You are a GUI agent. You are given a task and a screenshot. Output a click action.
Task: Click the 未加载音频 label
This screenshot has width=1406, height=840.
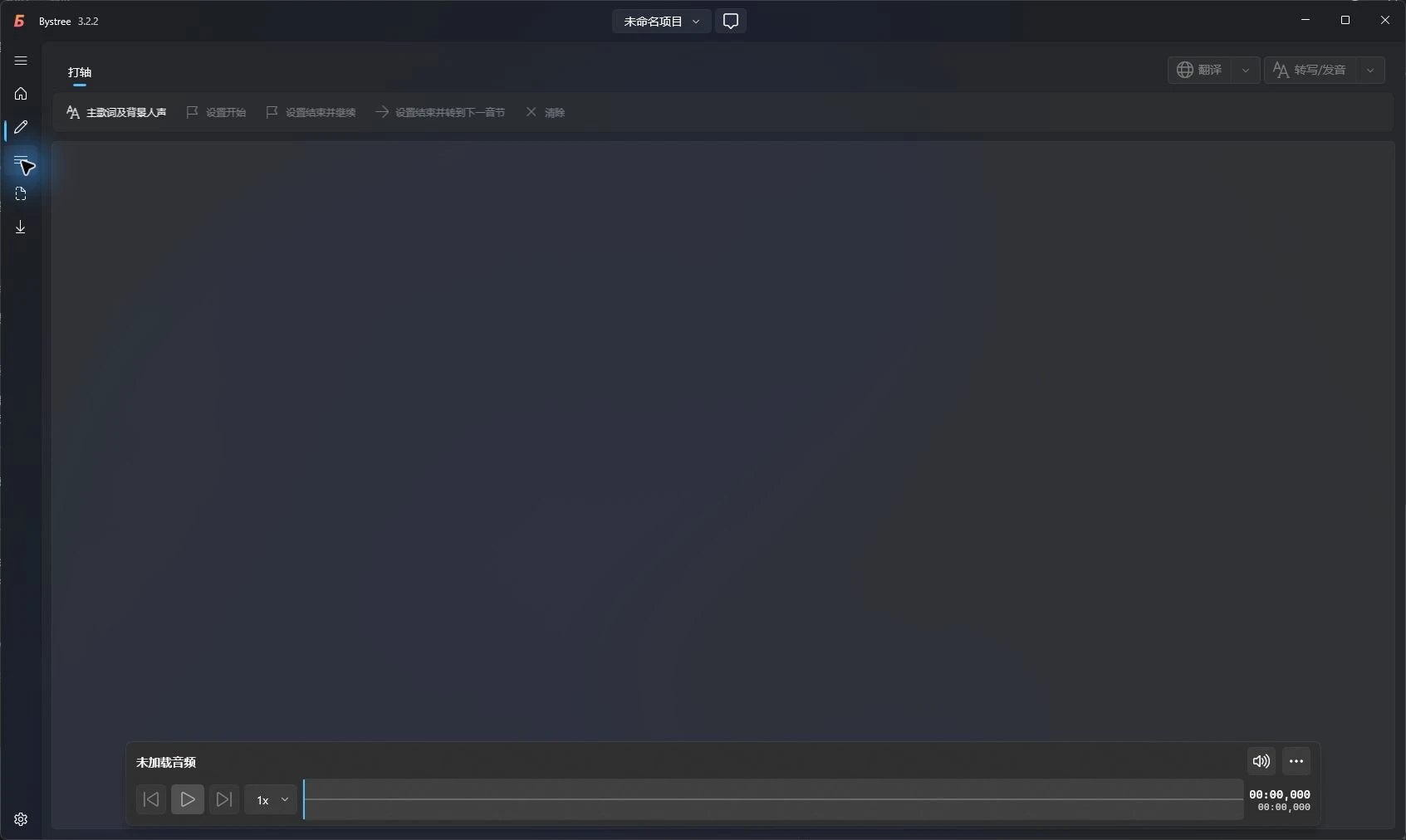tap(166, 762)
